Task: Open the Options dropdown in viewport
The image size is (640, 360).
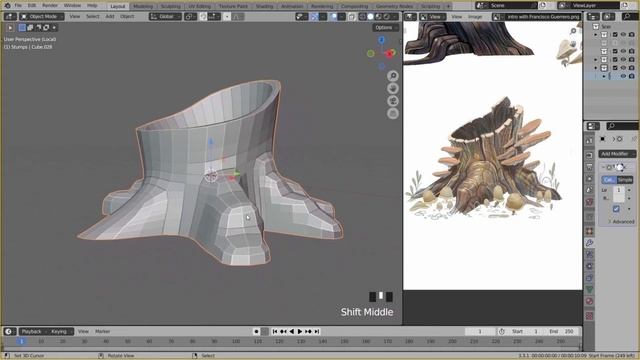Action: 385,28
